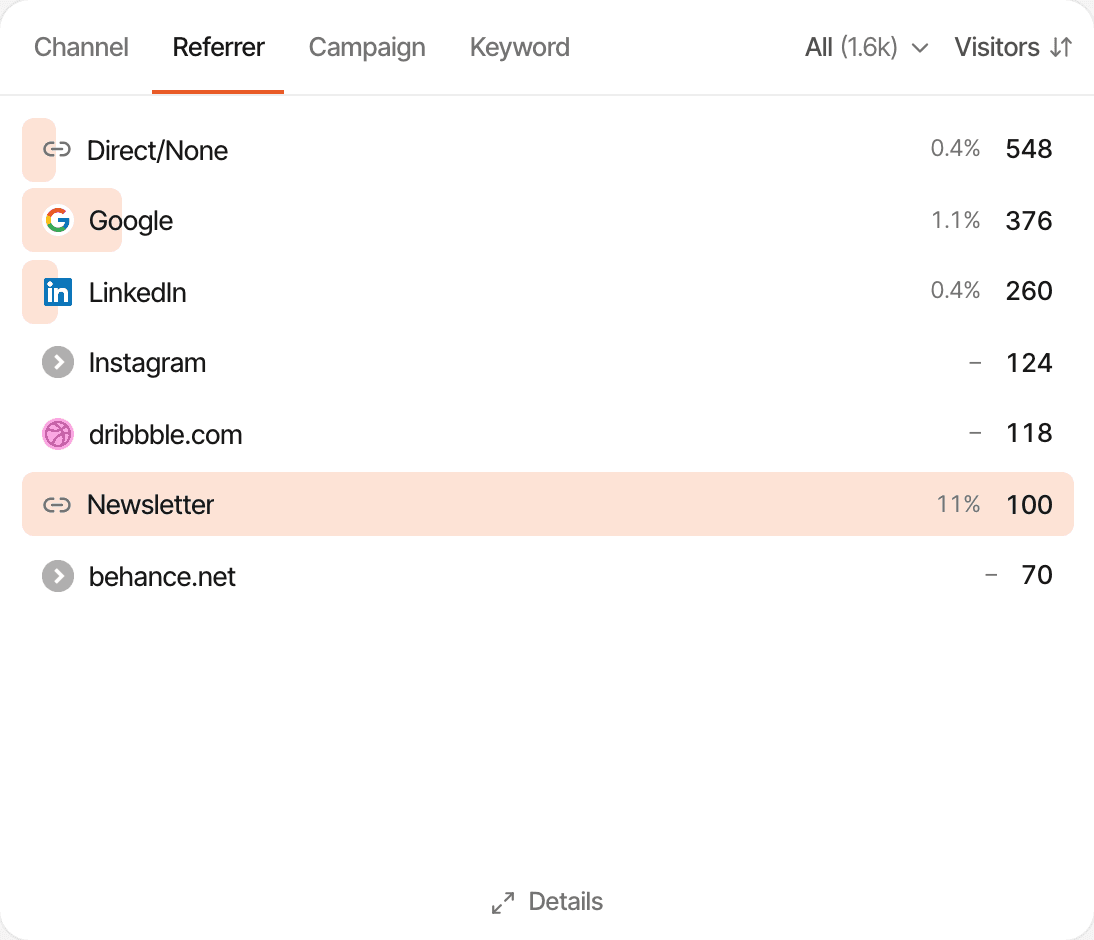Image resolution: width=1094 pixels, height=940 pixels.
Task: Click the 1.1% rate for Google
Action: (x=955, y=220)
